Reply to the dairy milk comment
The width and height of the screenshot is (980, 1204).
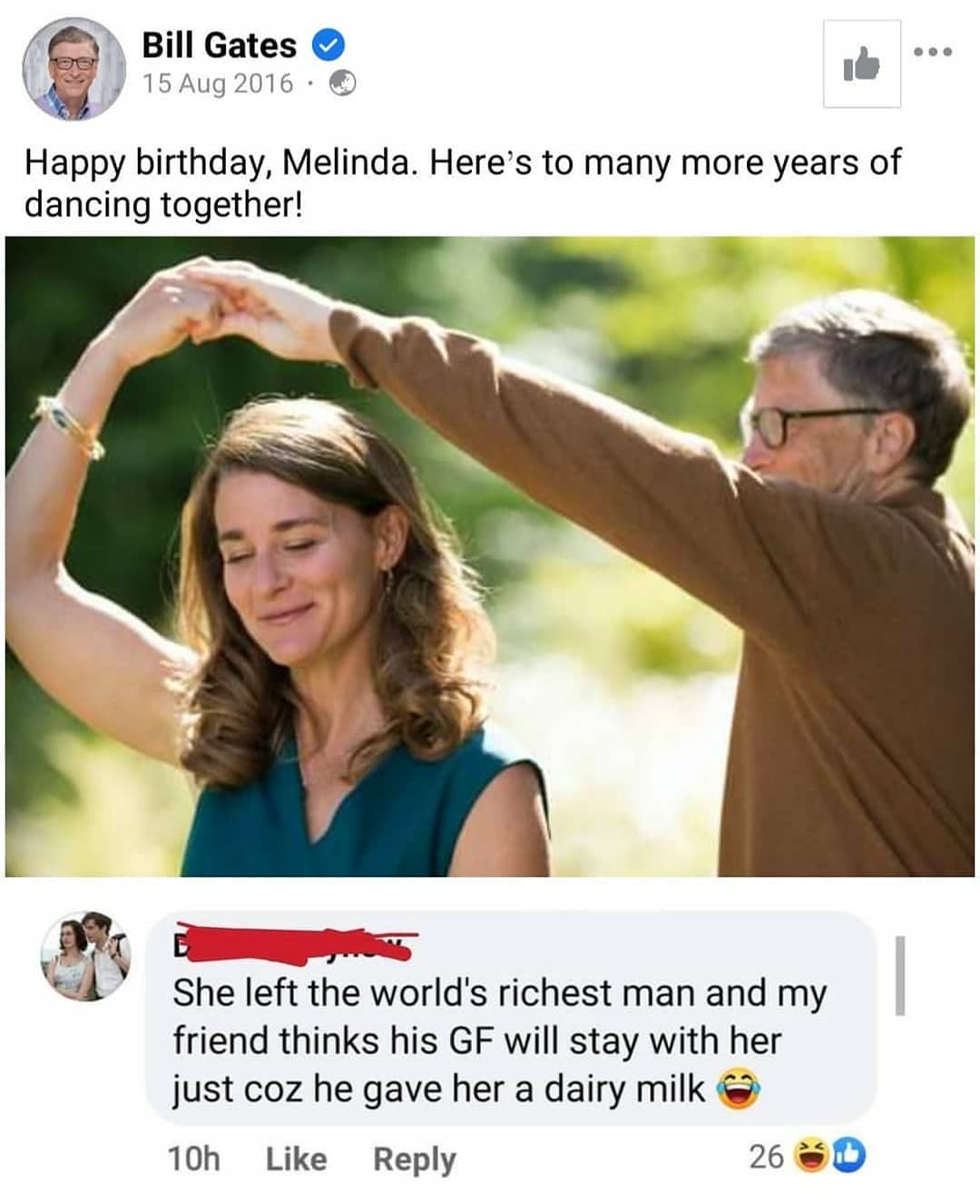(x=415, y=1160)
